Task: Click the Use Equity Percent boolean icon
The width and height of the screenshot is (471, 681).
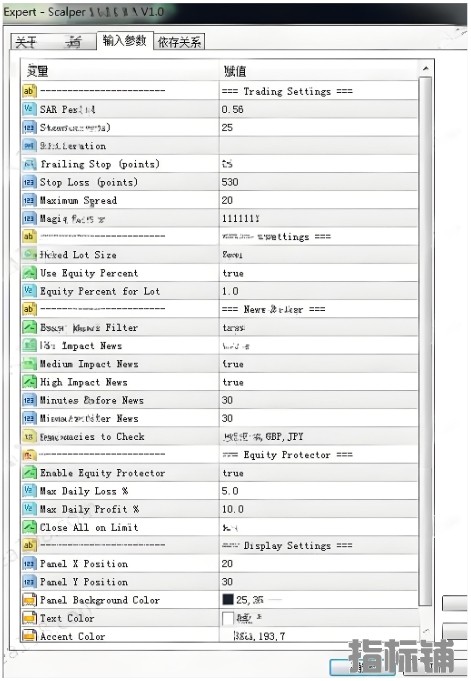Action: click(x=29, y=273)
